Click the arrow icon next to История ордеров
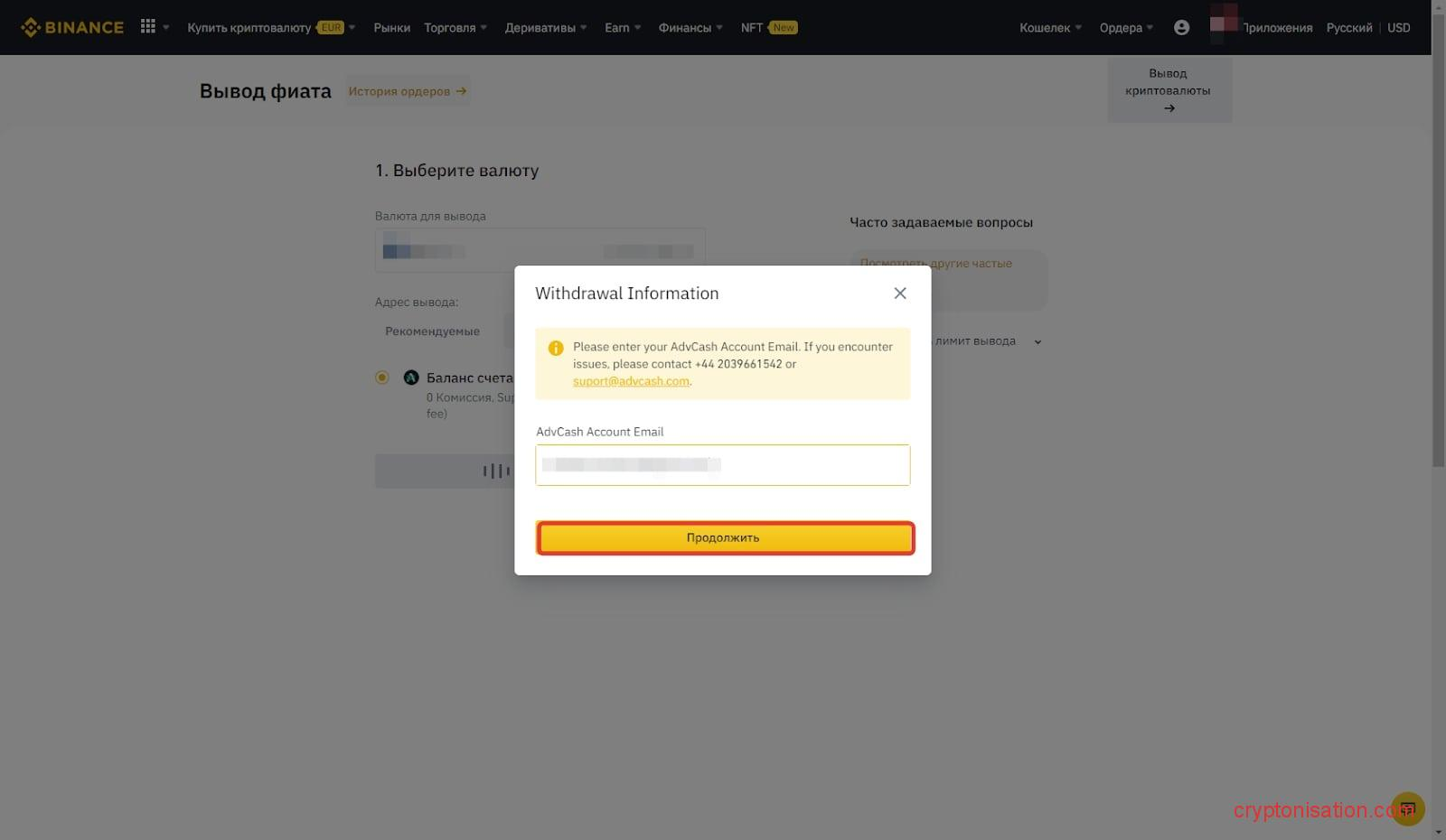1446x840 pixels. tap(461, 90)
